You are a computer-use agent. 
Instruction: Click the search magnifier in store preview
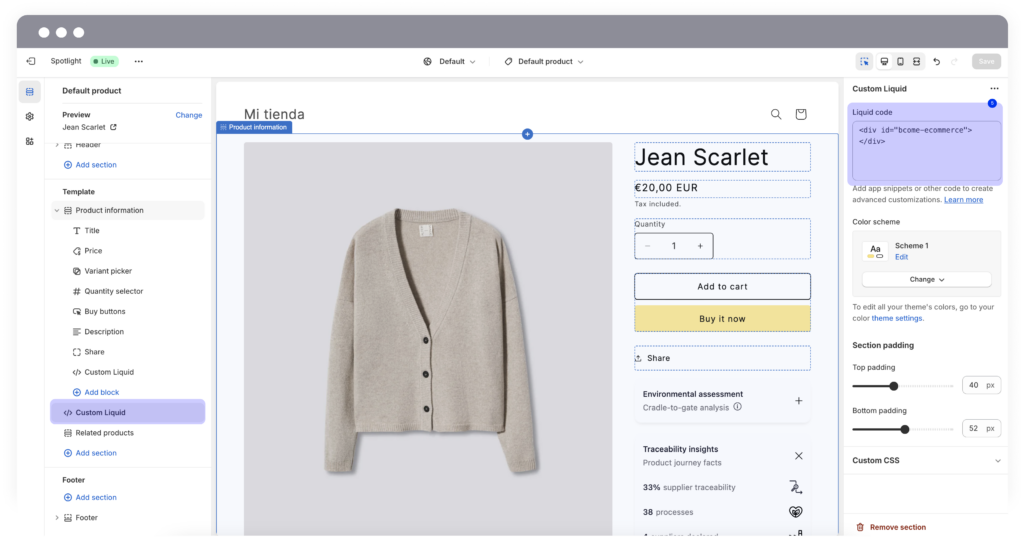coord(776,114)
